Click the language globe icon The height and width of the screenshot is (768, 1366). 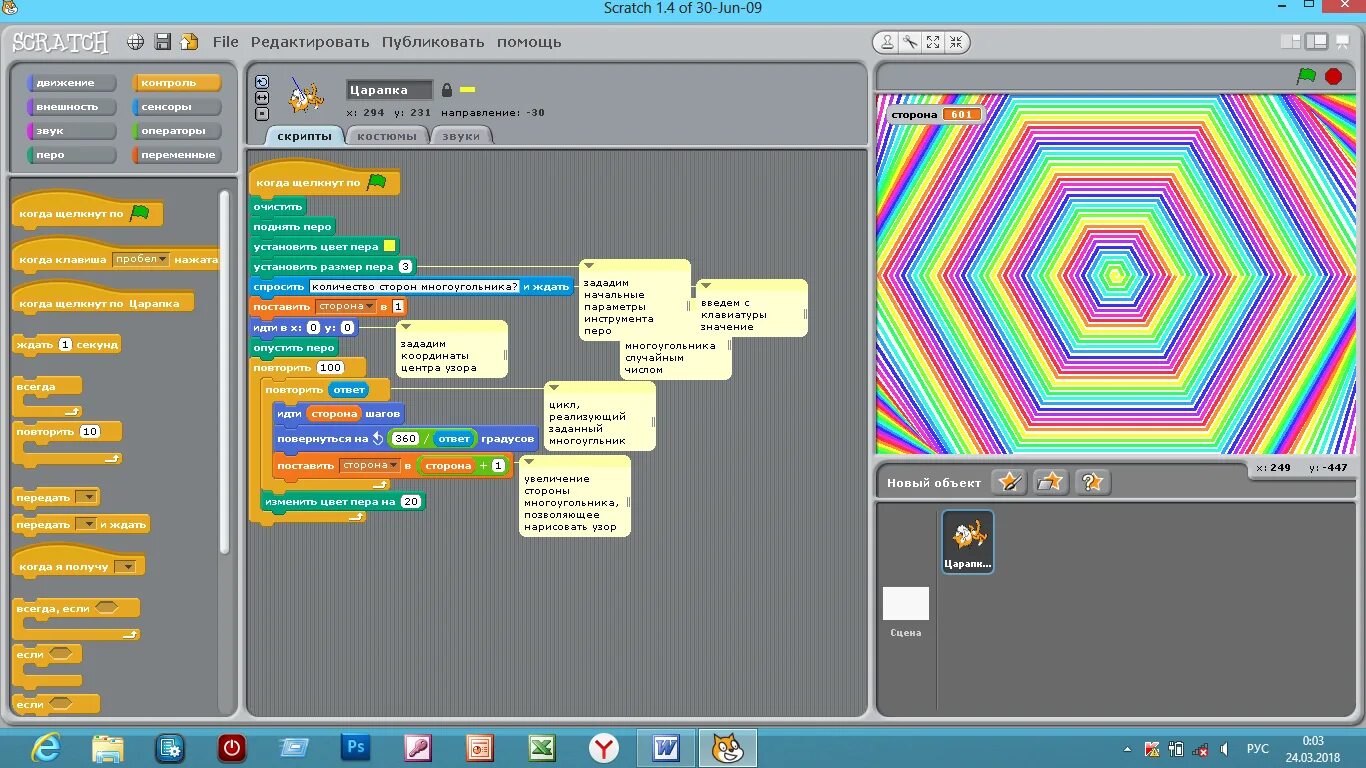pos(136,42)
